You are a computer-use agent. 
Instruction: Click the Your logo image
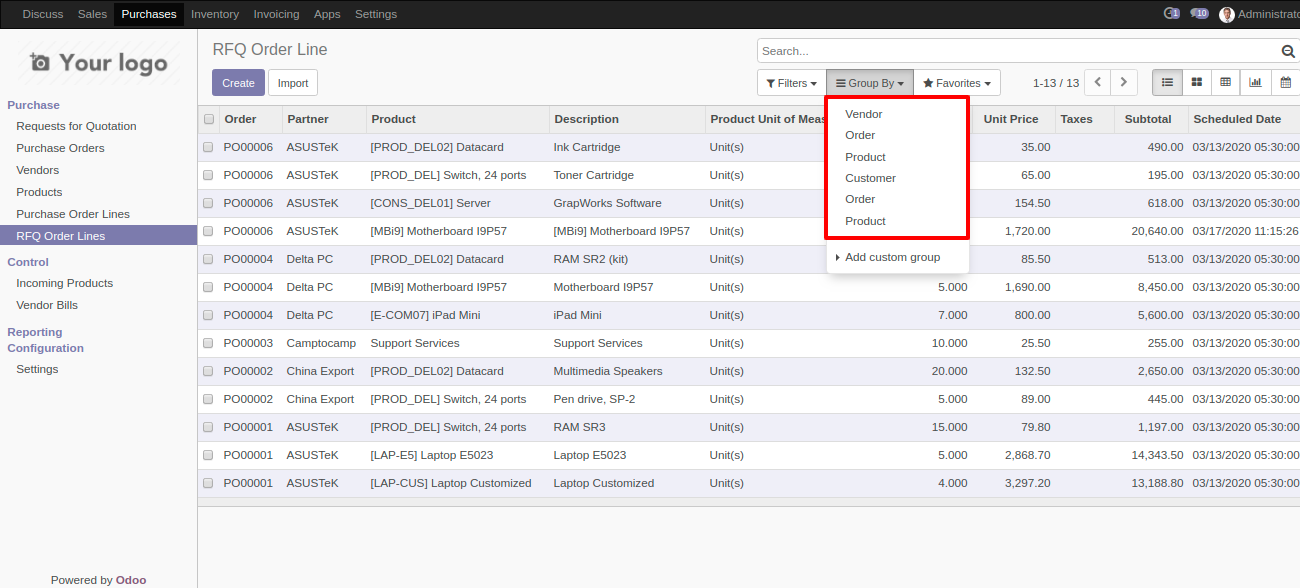pos(98,63)
